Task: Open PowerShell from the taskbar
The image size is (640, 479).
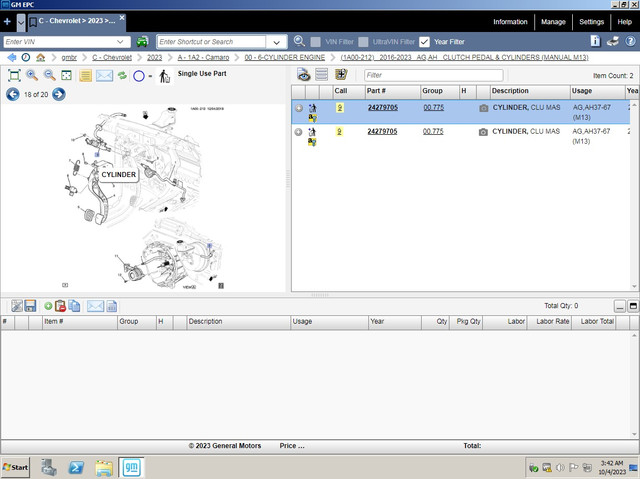Action: (x=76, y=467)
